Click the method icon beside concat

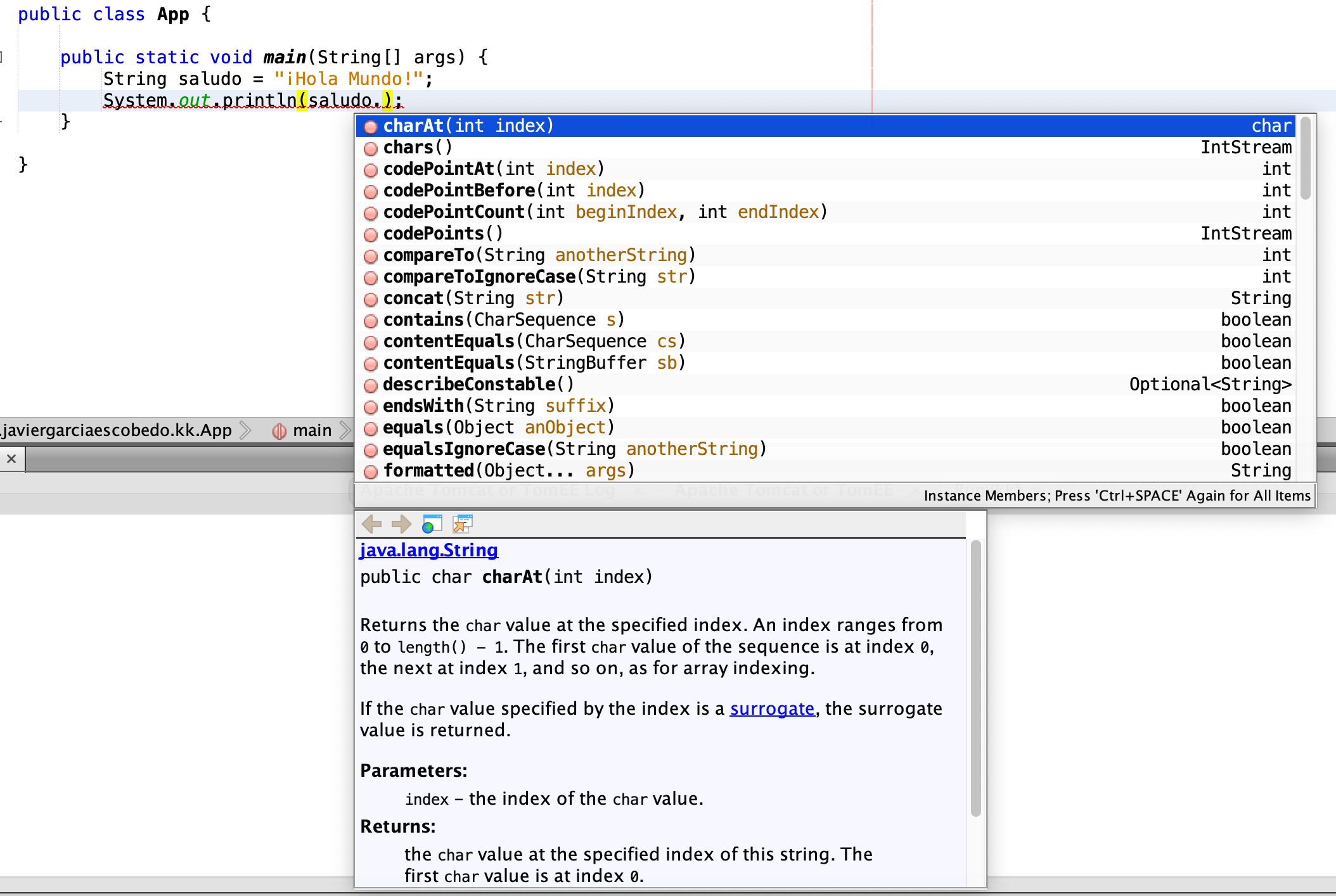(x=371, y=299)
